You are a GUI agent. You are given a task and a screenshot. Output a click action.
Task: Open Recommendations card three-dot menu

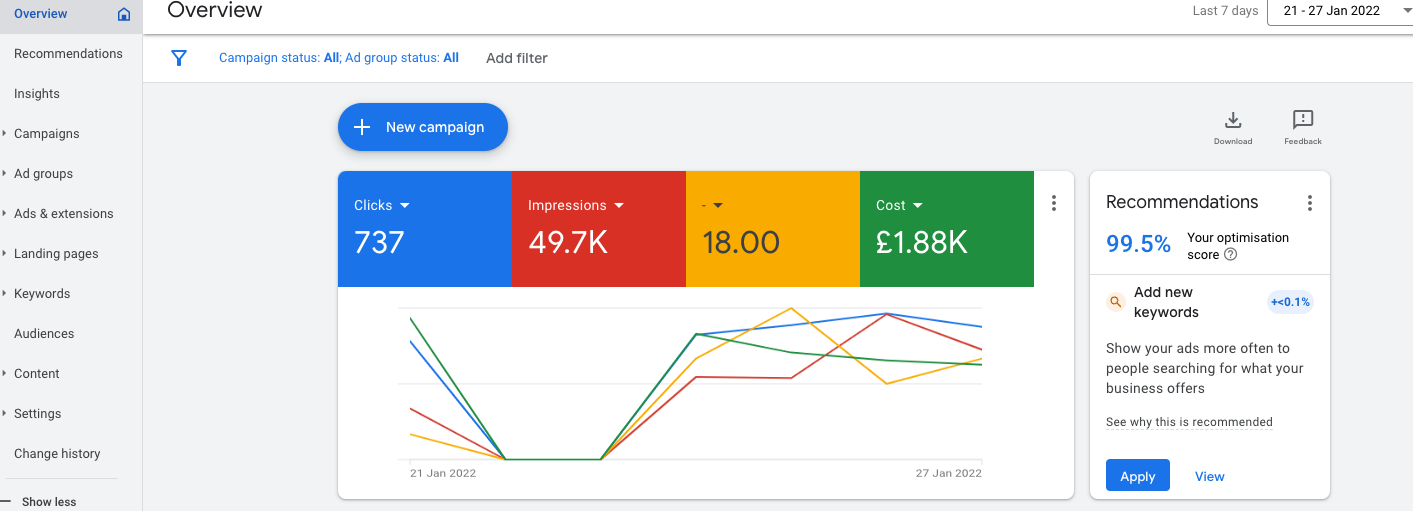[x=1310, y=203]
